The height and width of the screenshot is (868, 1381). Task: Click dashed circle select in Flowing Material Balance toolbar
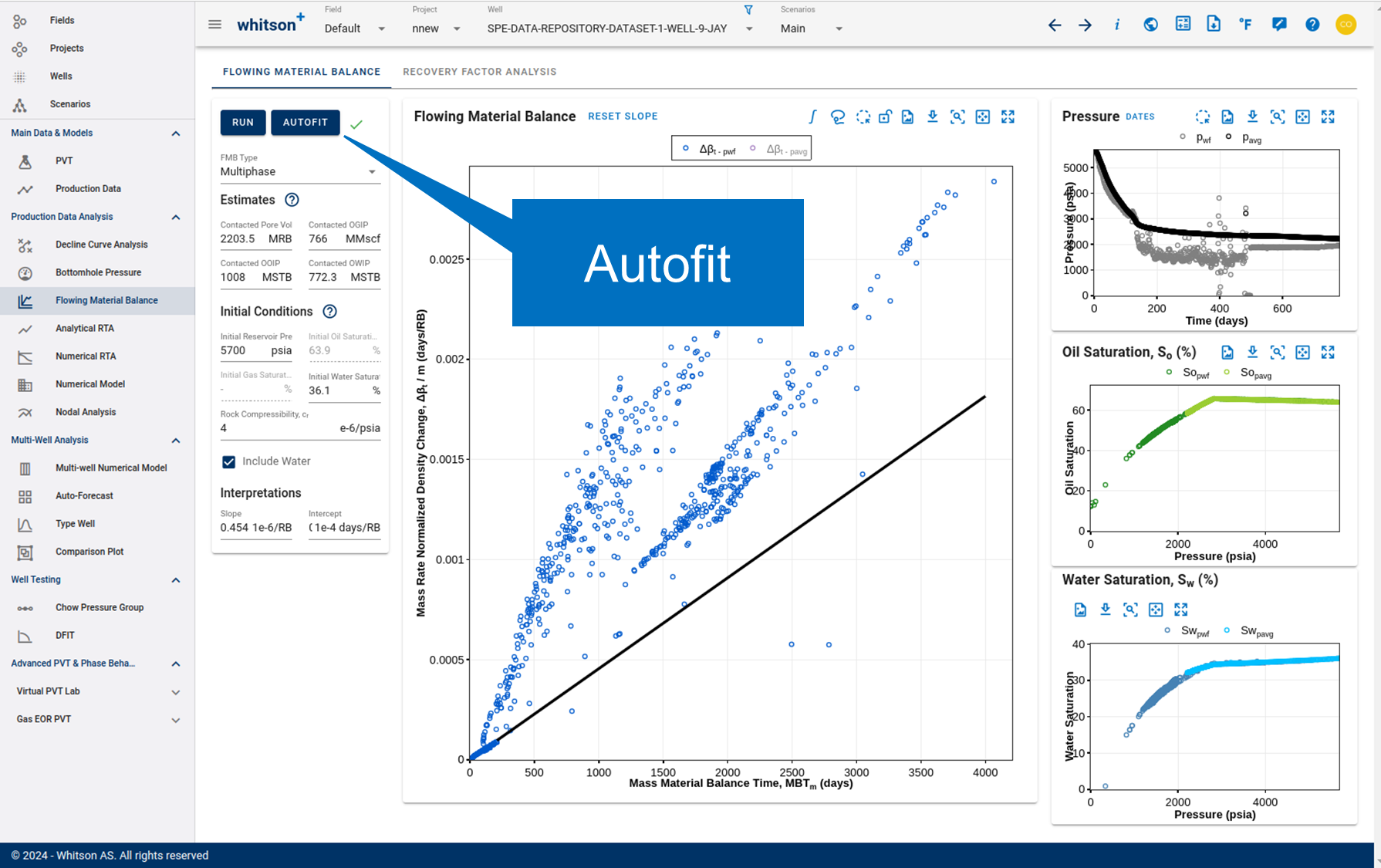tap(863, 117)
